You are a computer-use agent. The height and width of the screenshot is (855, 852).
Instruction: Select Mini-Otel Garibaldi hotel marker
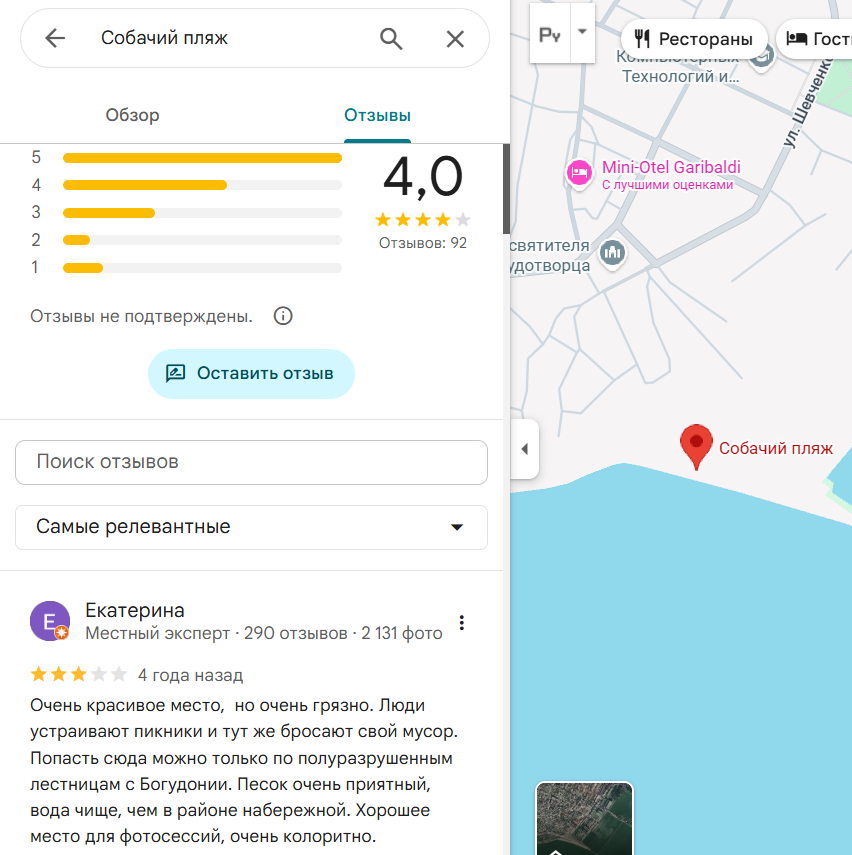click(579, 174)
